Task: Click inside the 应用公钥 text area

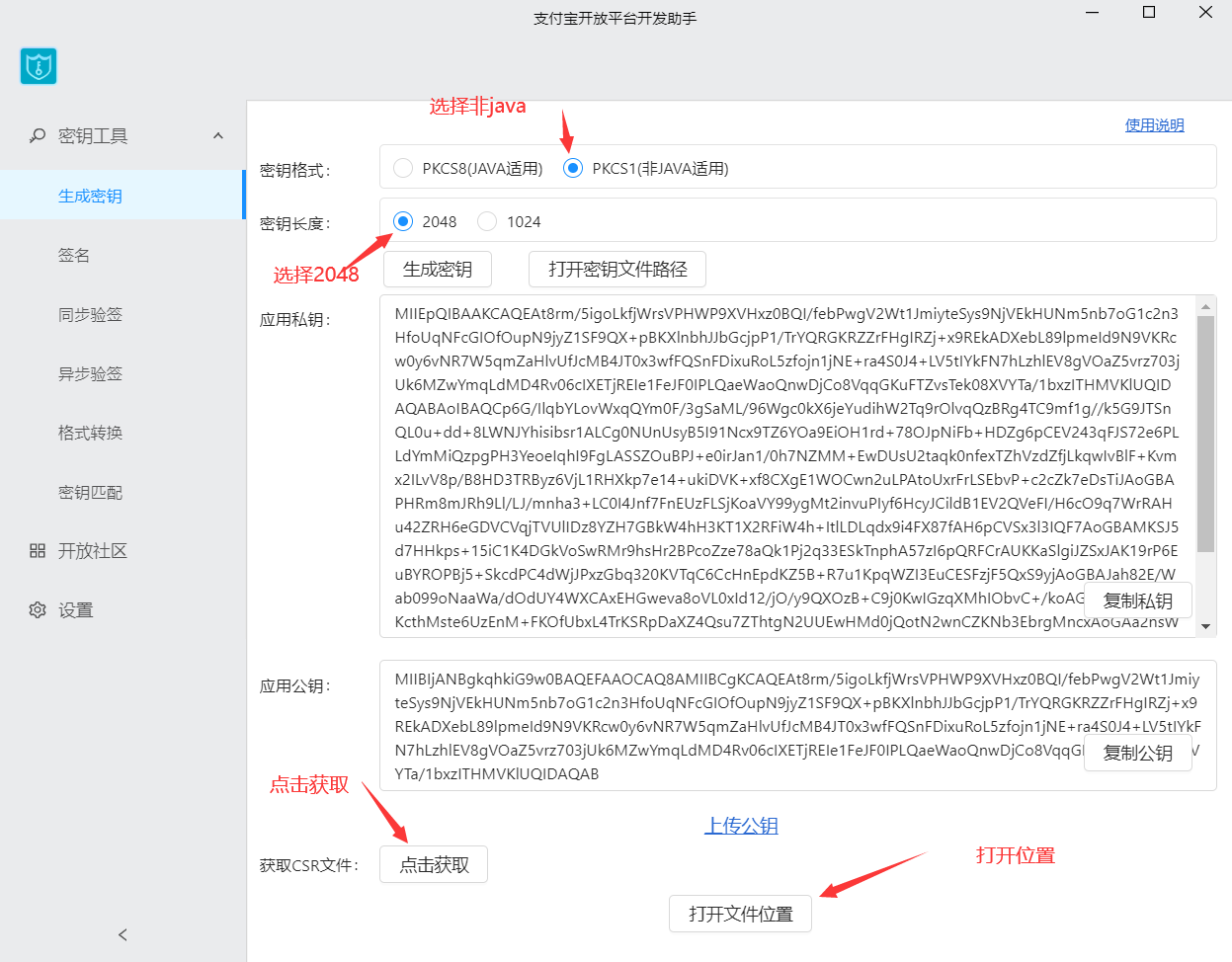Action: pos(797,726)
